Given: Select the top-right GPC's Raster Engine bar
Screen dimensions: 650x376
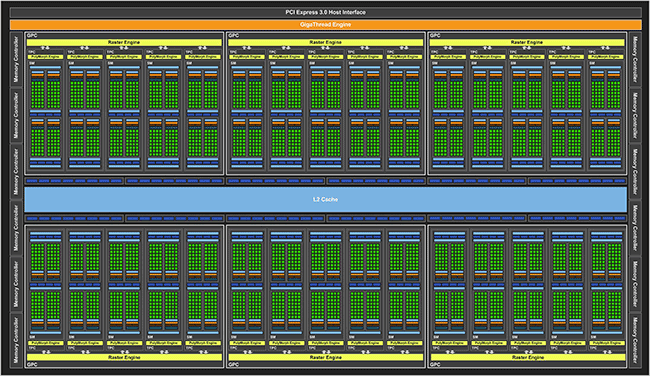Looking at the screenshot, I should 527,42.
